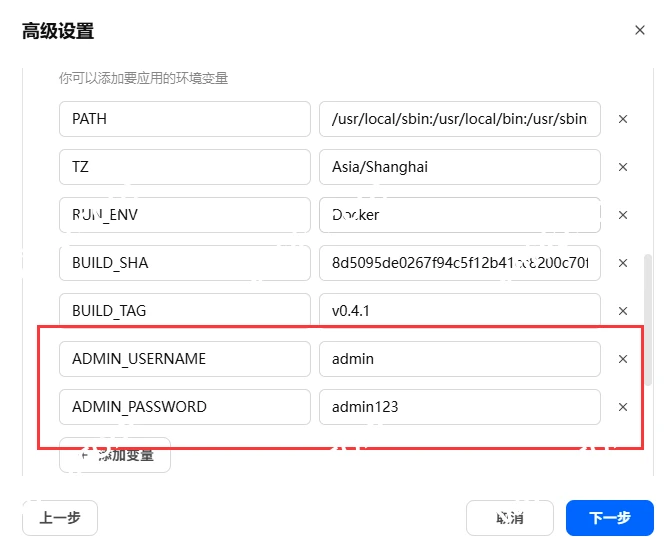Remove the PATH environment variable row
The image size is (669, 552).
click(x=622, y=119)
